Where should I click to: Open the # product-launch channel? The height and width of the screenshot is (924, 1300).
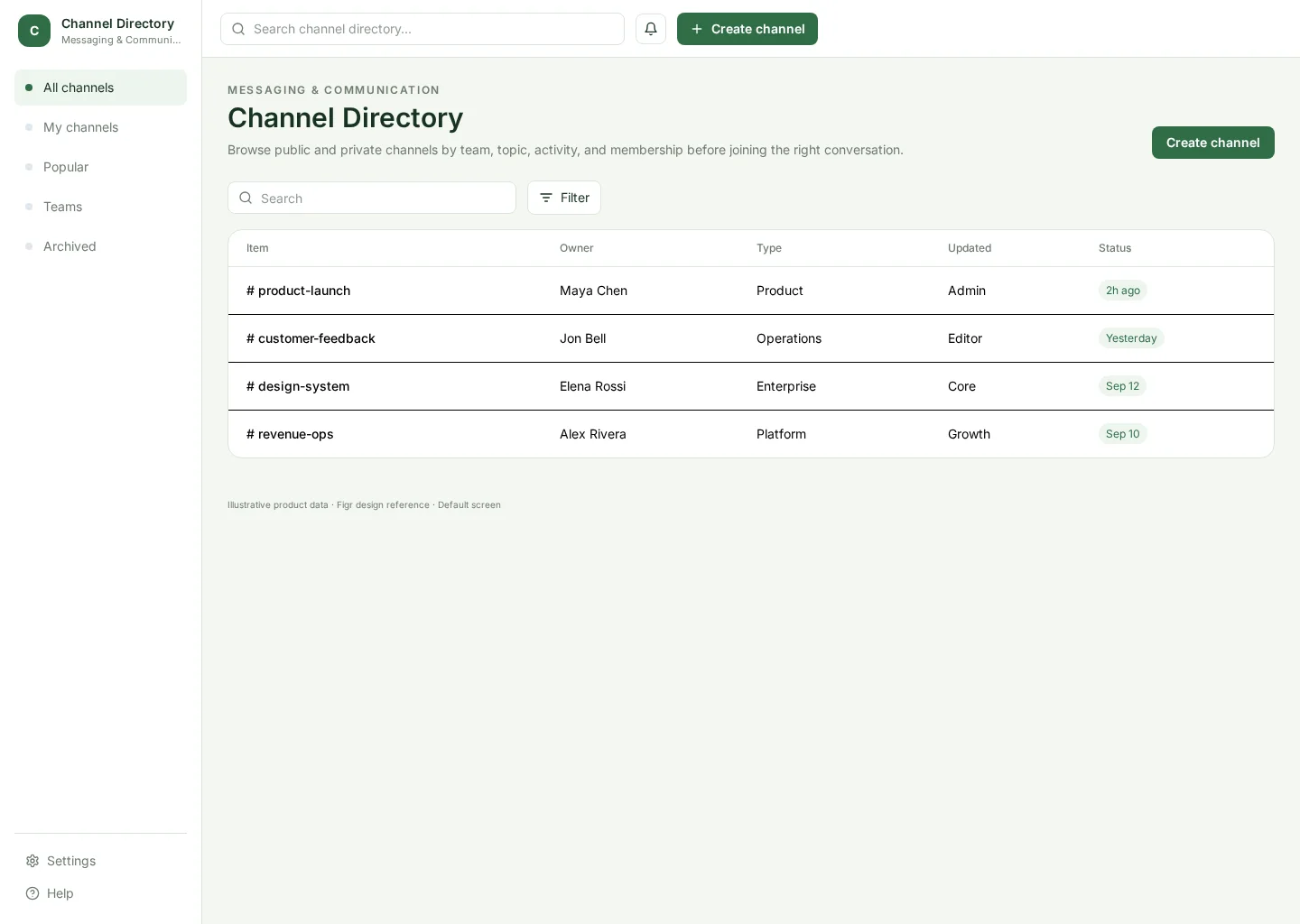[298, 291]
